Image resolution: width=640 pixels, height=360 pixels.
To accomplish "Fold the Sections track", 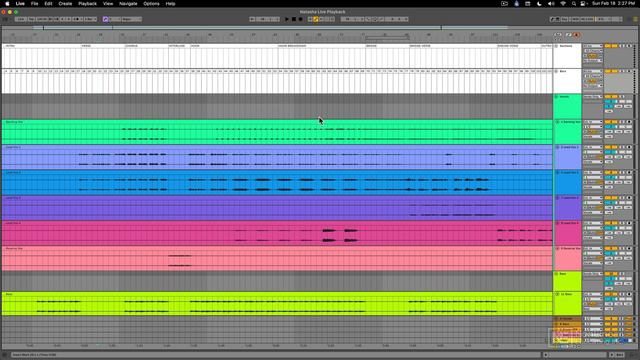I will pyautogui.click(x=556, y=46).
